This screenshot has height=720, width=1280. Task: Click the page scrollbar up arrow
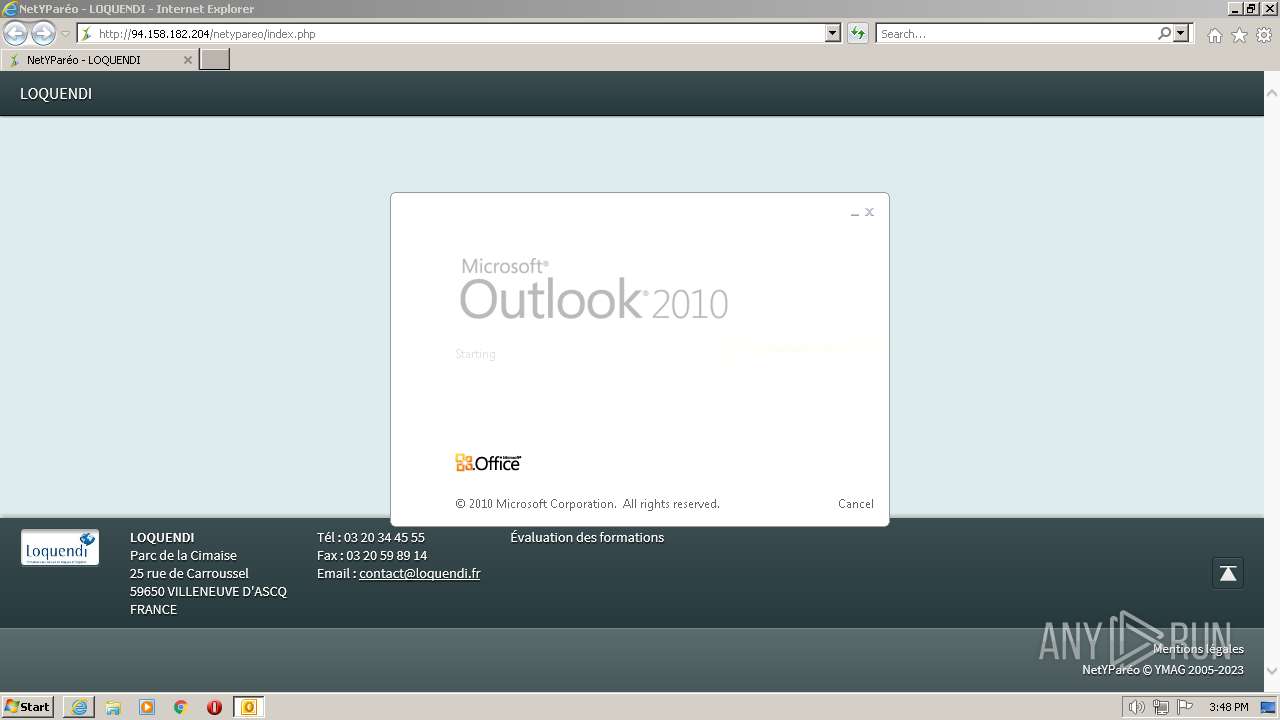tap(1272, 93)
